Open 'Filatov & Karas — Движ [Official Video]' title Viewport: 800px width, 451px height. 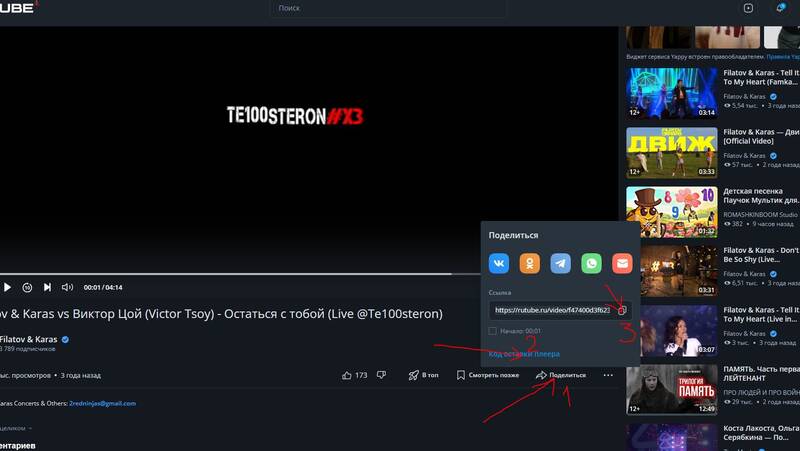761,136
